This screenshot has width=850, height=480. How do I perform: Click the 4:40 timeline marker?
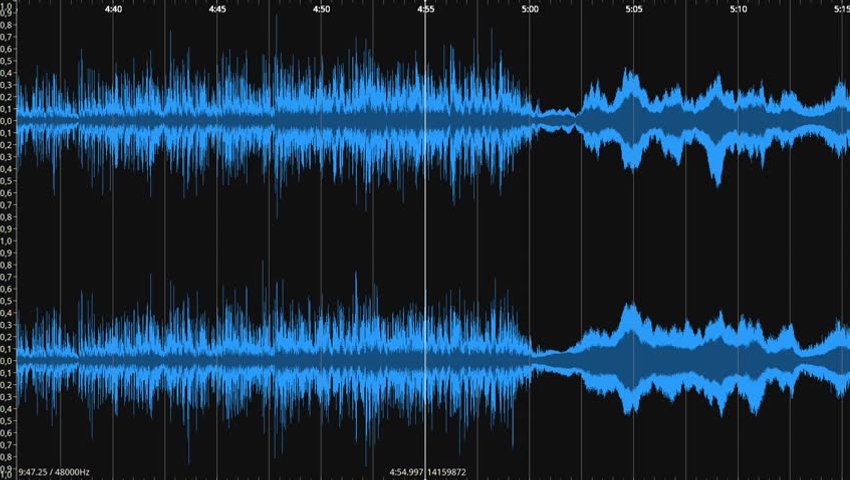tap(113, 9)
